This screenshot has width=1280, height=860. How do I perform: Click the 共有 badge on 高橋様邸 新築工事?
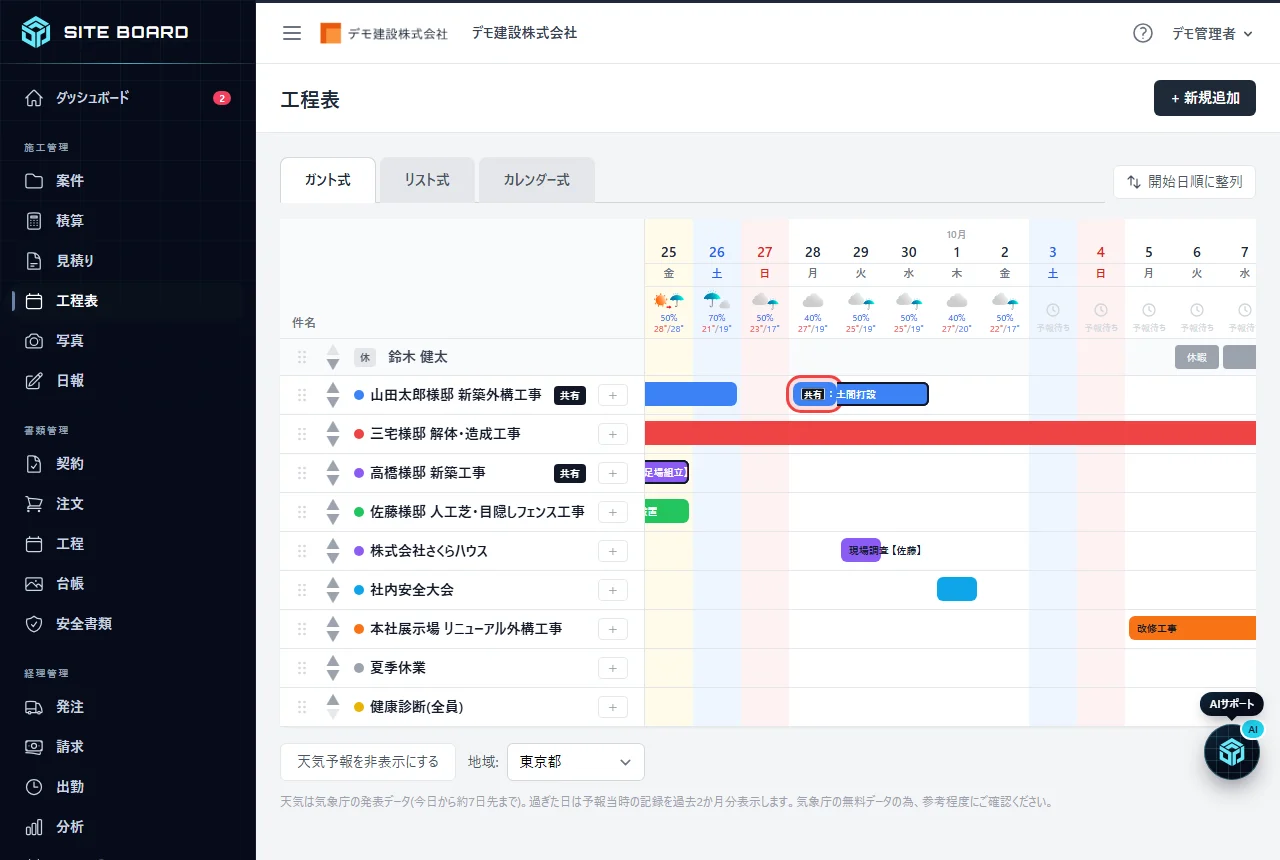[x=570, y=473]
